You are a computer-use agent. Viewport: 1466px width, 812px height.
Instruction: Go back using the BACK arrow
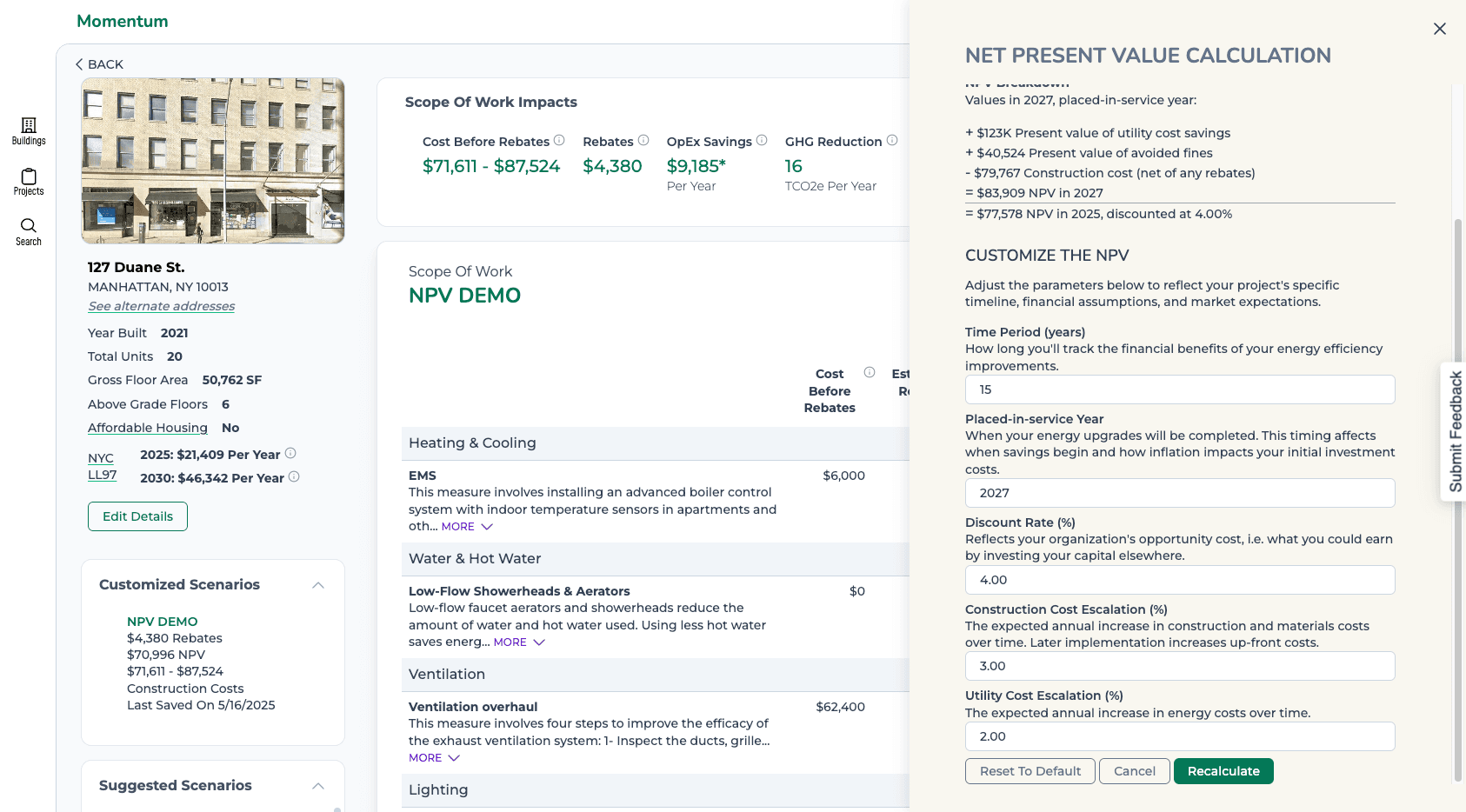(99, 64)
